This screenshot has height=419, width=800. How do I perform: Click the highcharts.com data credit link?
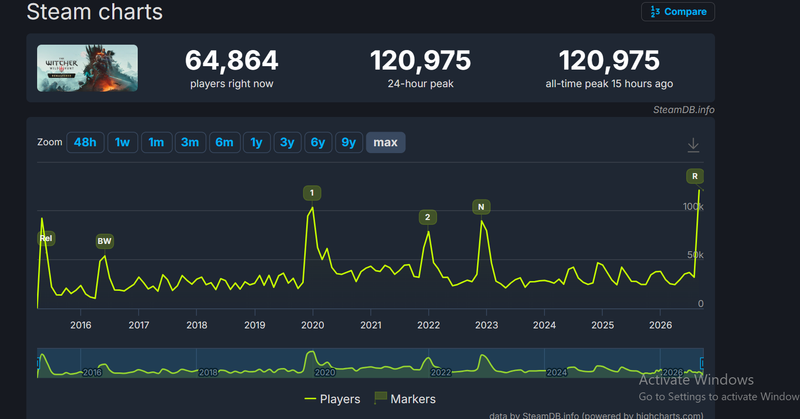(x=596, y=415)
